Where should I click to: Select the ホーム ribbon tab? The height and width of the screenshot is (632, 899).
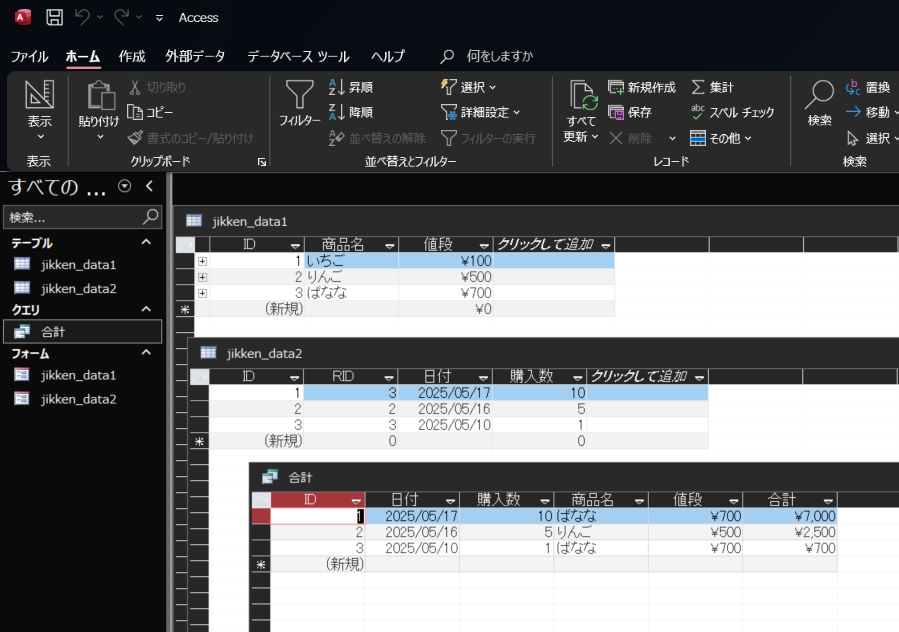click(x=83, y=56)
